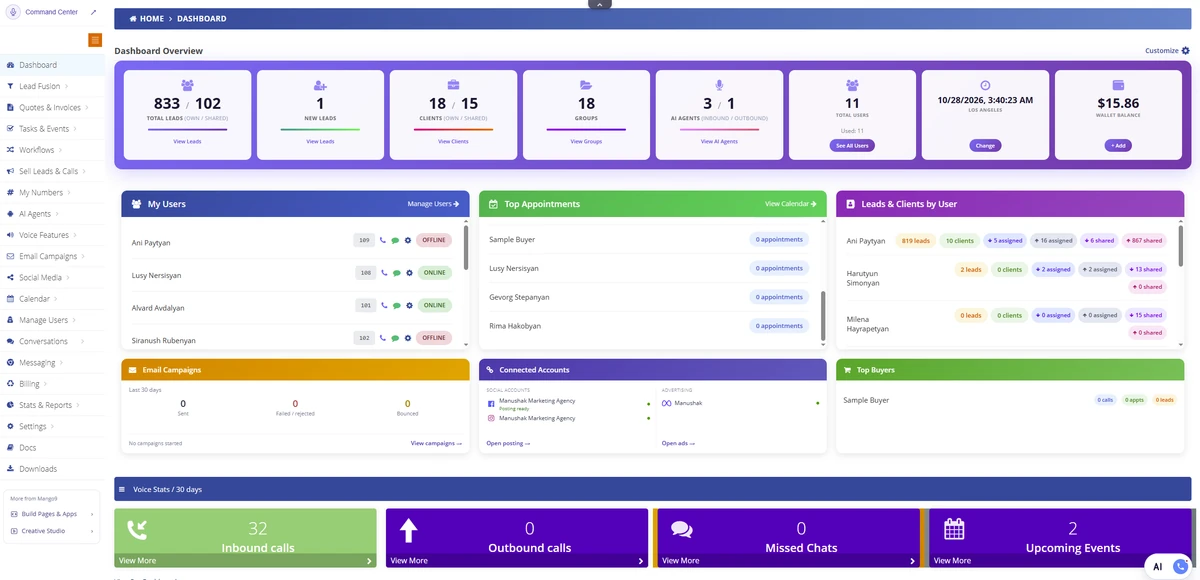
Task: Click the Change timezone button
Action: click(985, 146)
